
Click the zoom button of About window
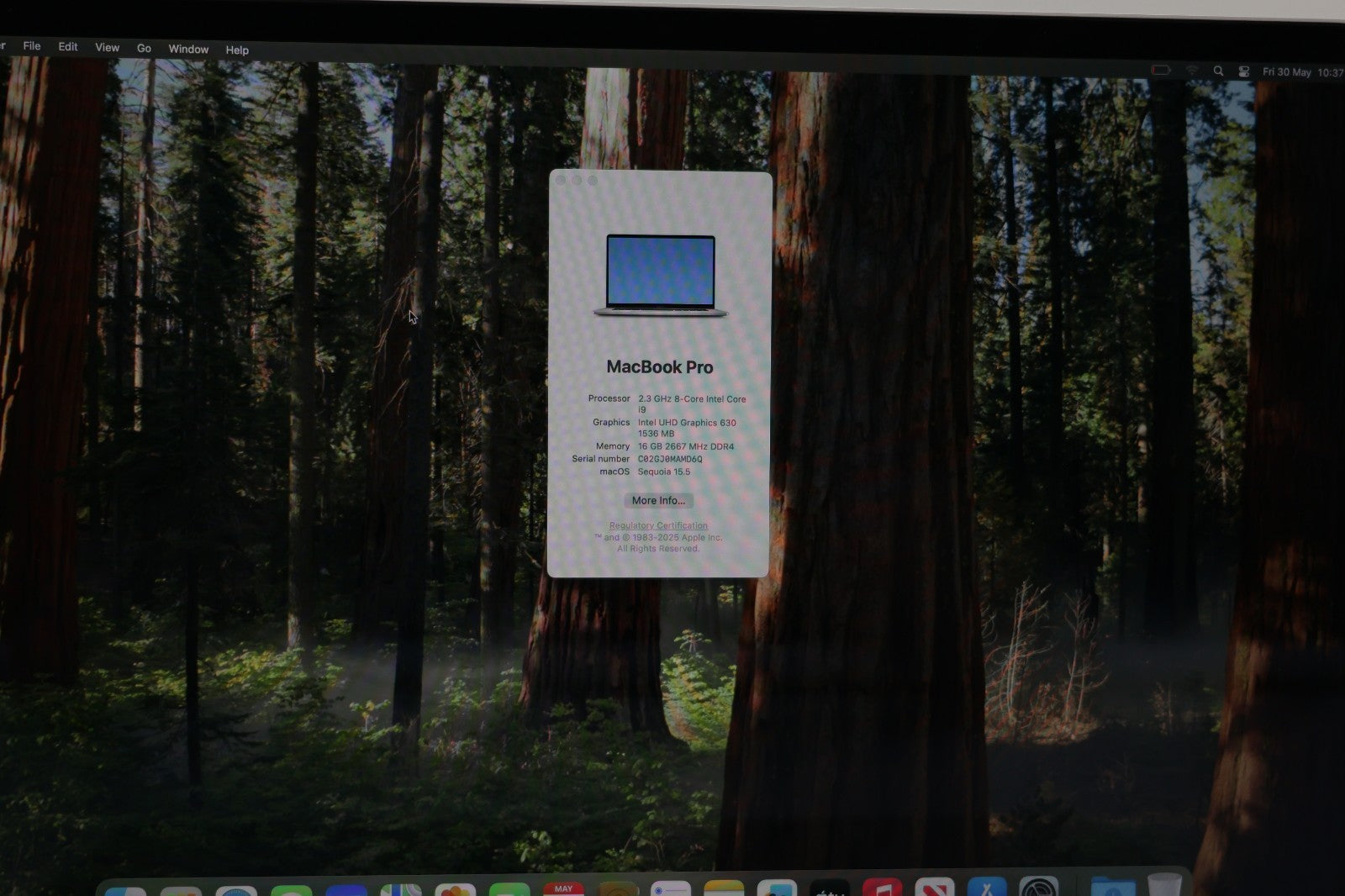click(x=593, y=181)
